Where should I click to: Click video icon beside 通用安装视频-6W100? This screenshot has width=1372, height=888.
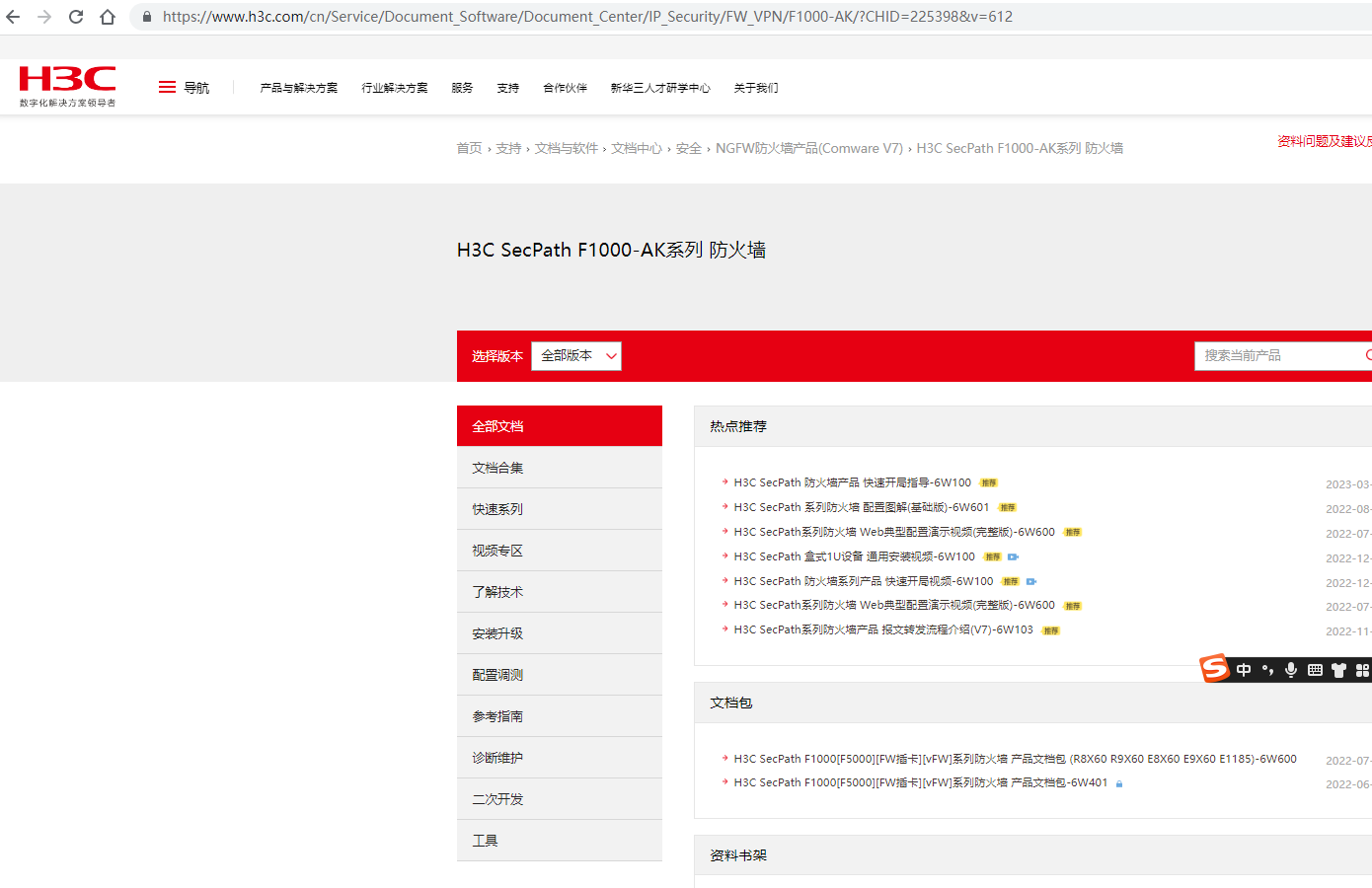point(1013,556)
